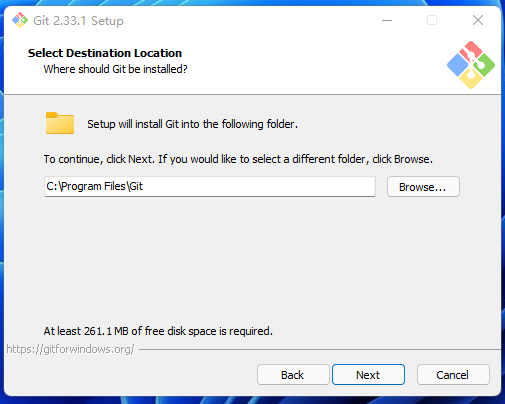Click the Setup will install Git text
The image size is (505, 404).
click(x=192, y=124)
